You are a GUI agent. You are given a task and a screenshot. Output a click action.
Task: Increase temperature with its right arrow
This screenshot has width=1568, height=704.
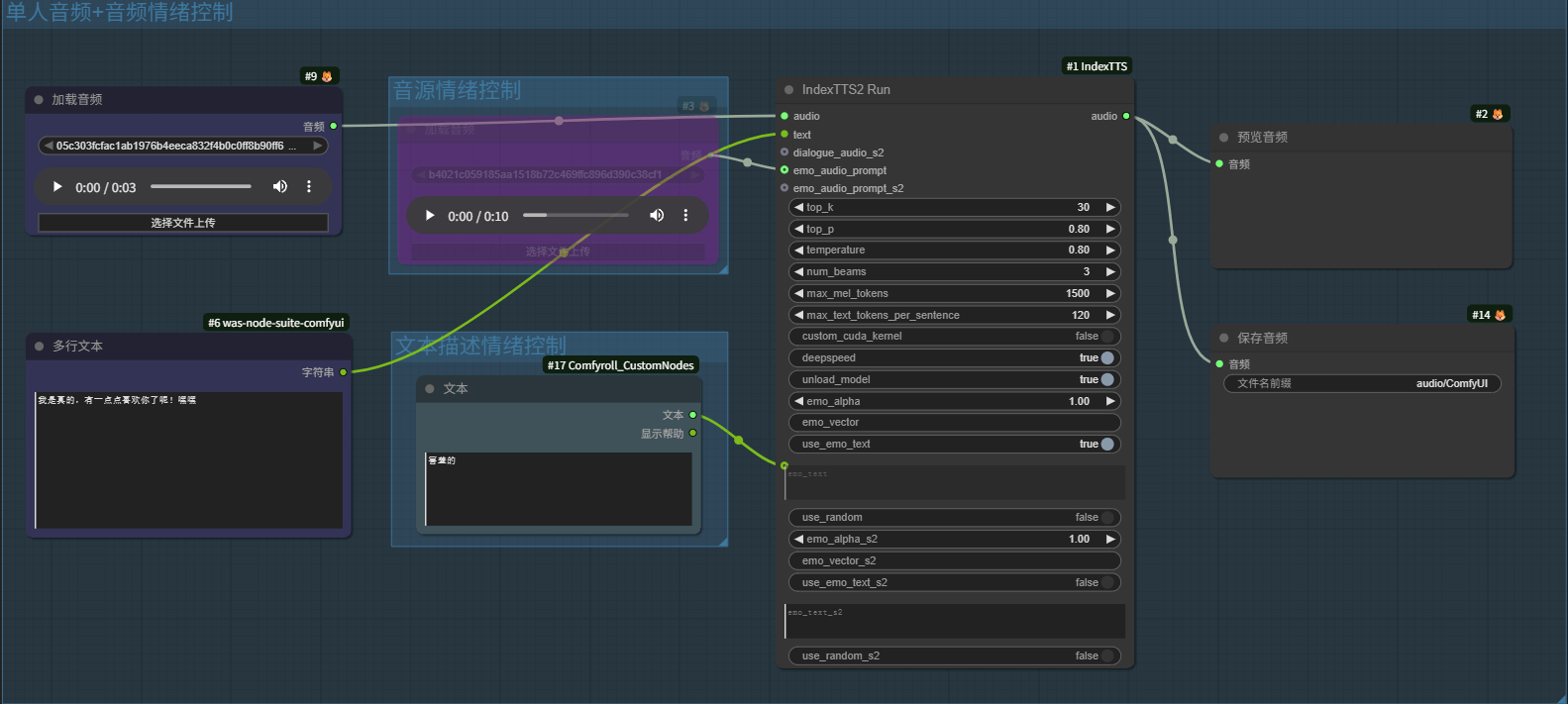[1110, 251]
